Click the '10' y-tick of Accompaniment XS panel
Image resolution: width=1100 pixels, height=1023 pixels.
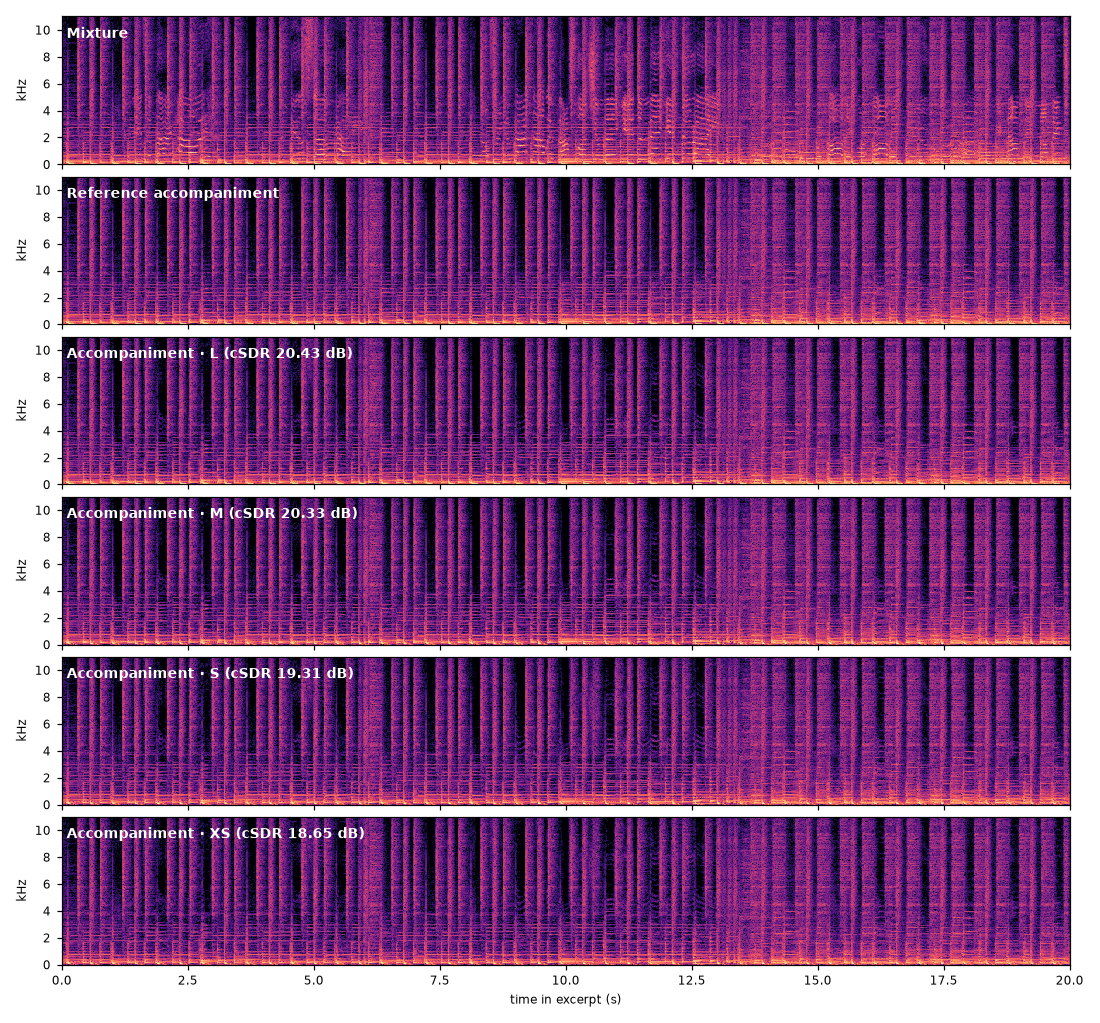click(x=43, y=831)
